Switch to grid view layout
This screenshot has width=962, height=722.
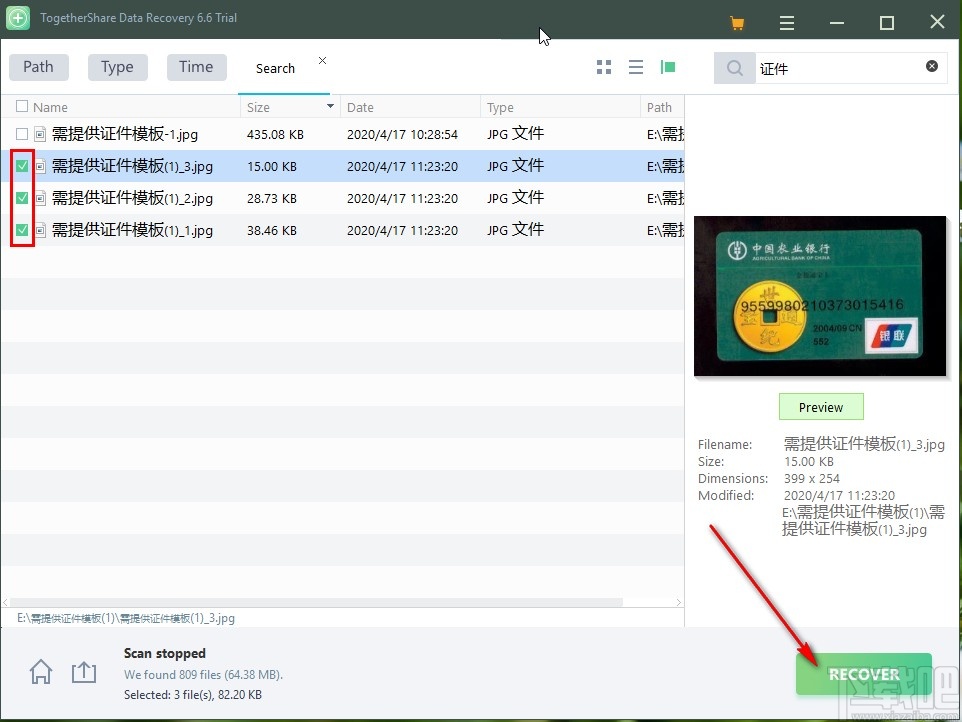tap(603, 67)
